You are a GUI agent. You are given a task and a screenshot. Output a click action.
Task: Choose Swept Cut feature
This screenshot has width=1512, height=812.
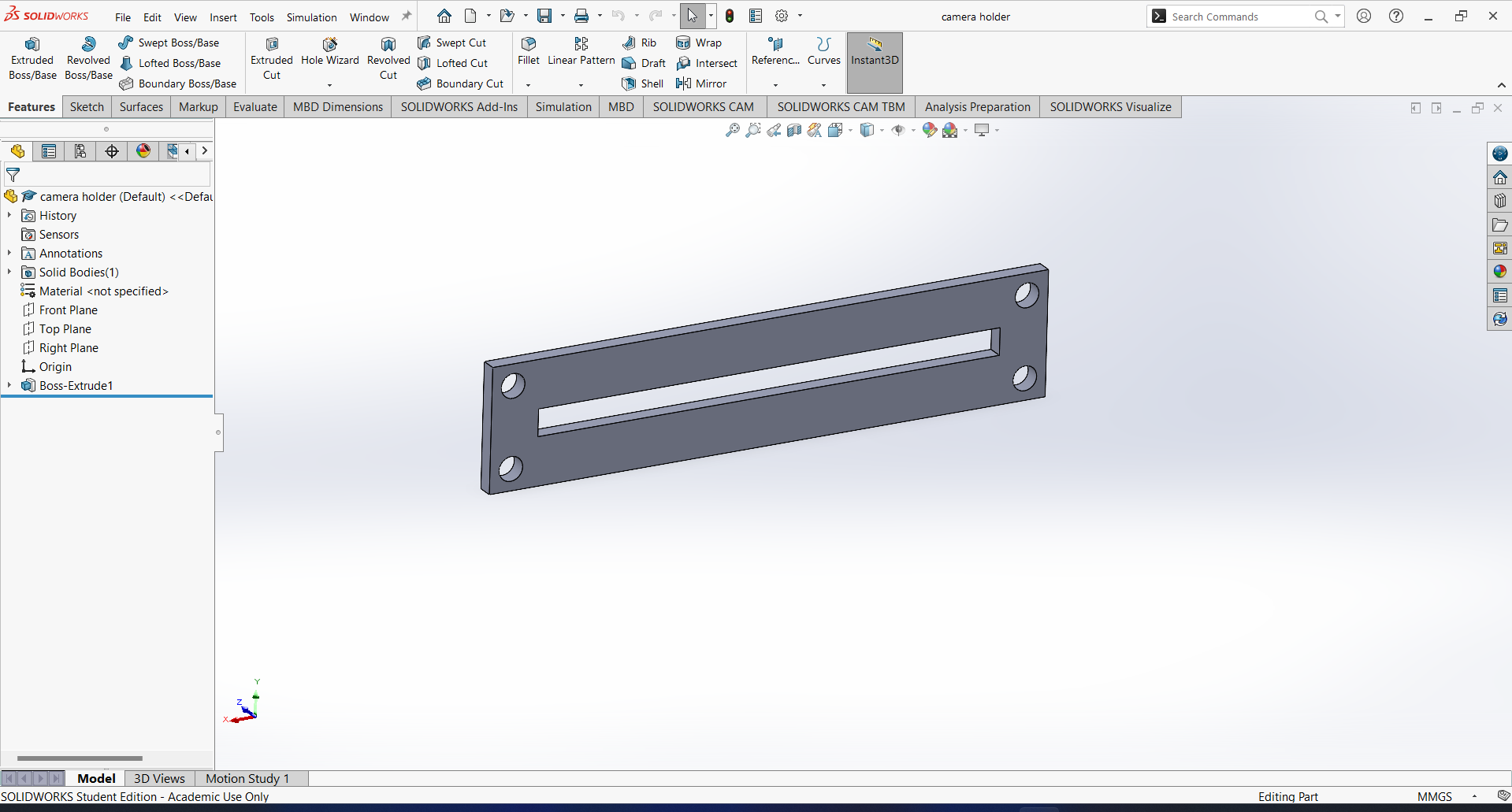pos(452,43)
